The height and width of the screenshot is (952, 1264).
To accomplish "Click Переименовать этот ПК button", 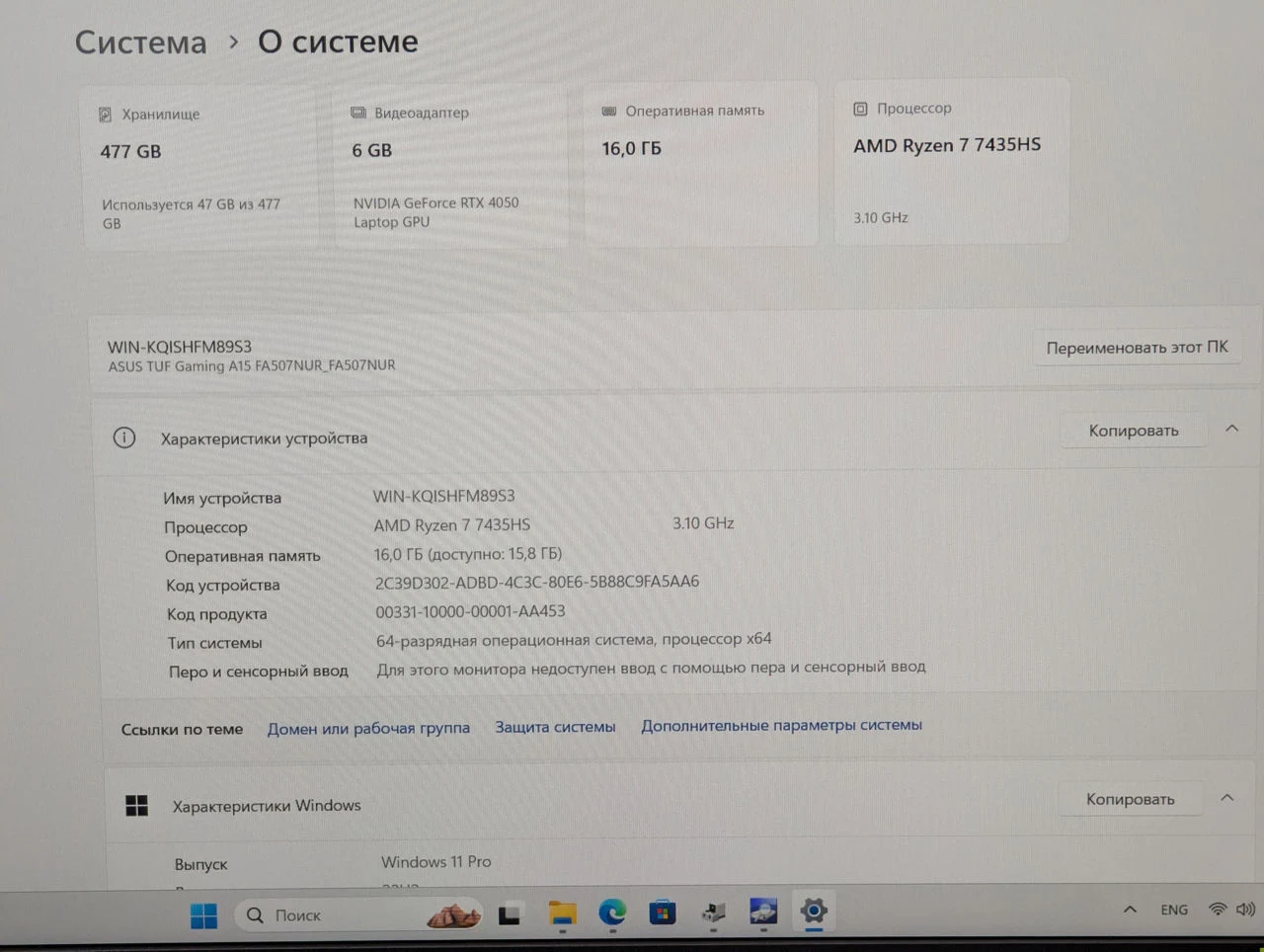I will click(x=1137, y=348).
